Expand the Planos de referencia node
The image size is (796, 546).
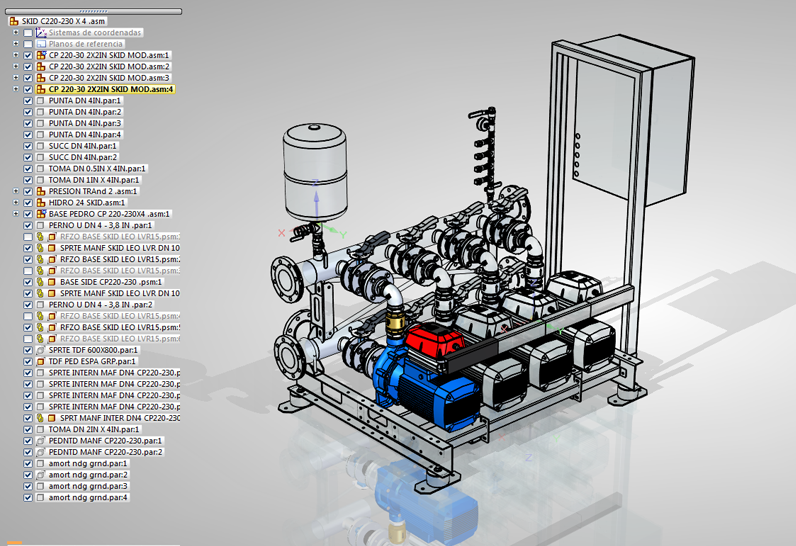[16, 44]
